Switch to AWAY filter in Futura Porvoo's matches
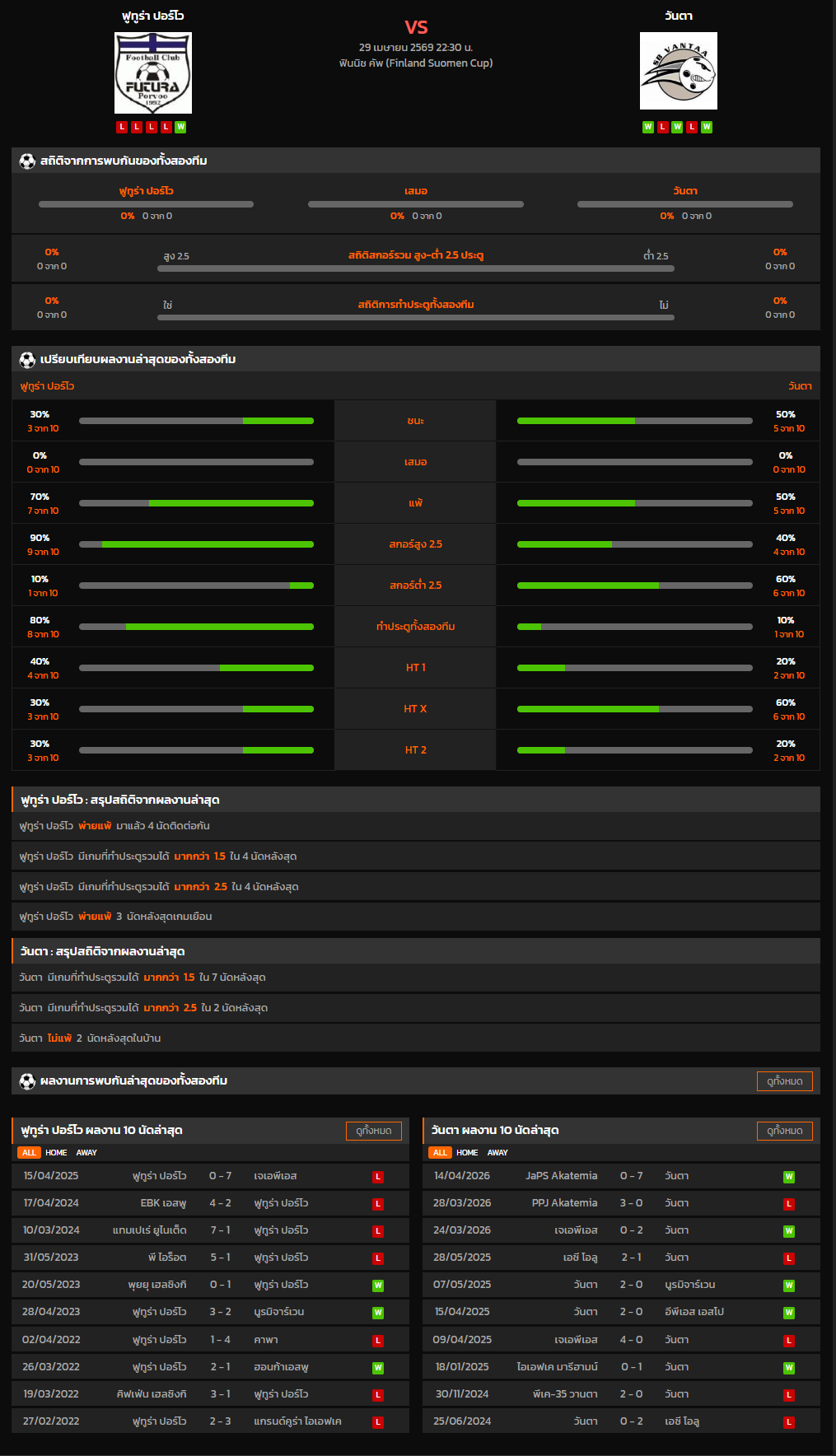The height and width of the screenshot is (1456, 836). (86, 1153)
